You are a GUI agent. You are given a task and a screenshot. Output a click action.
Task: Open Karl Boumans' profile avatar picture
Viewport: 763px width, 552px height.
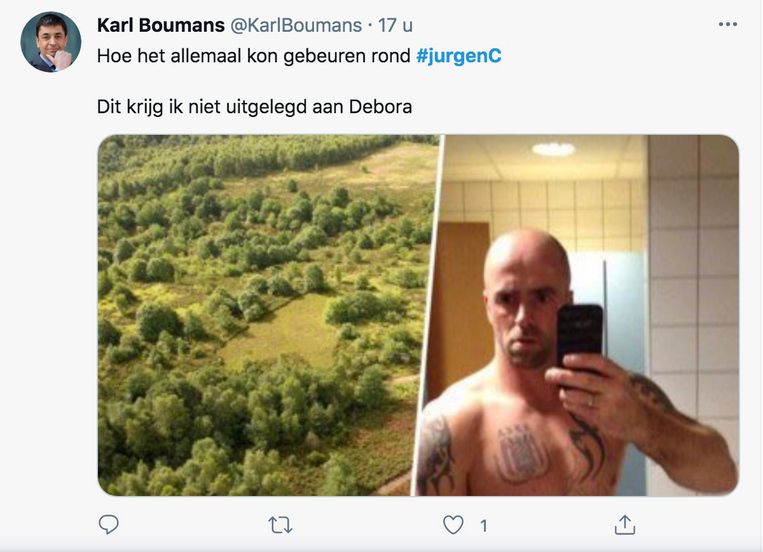click(51, 42)
